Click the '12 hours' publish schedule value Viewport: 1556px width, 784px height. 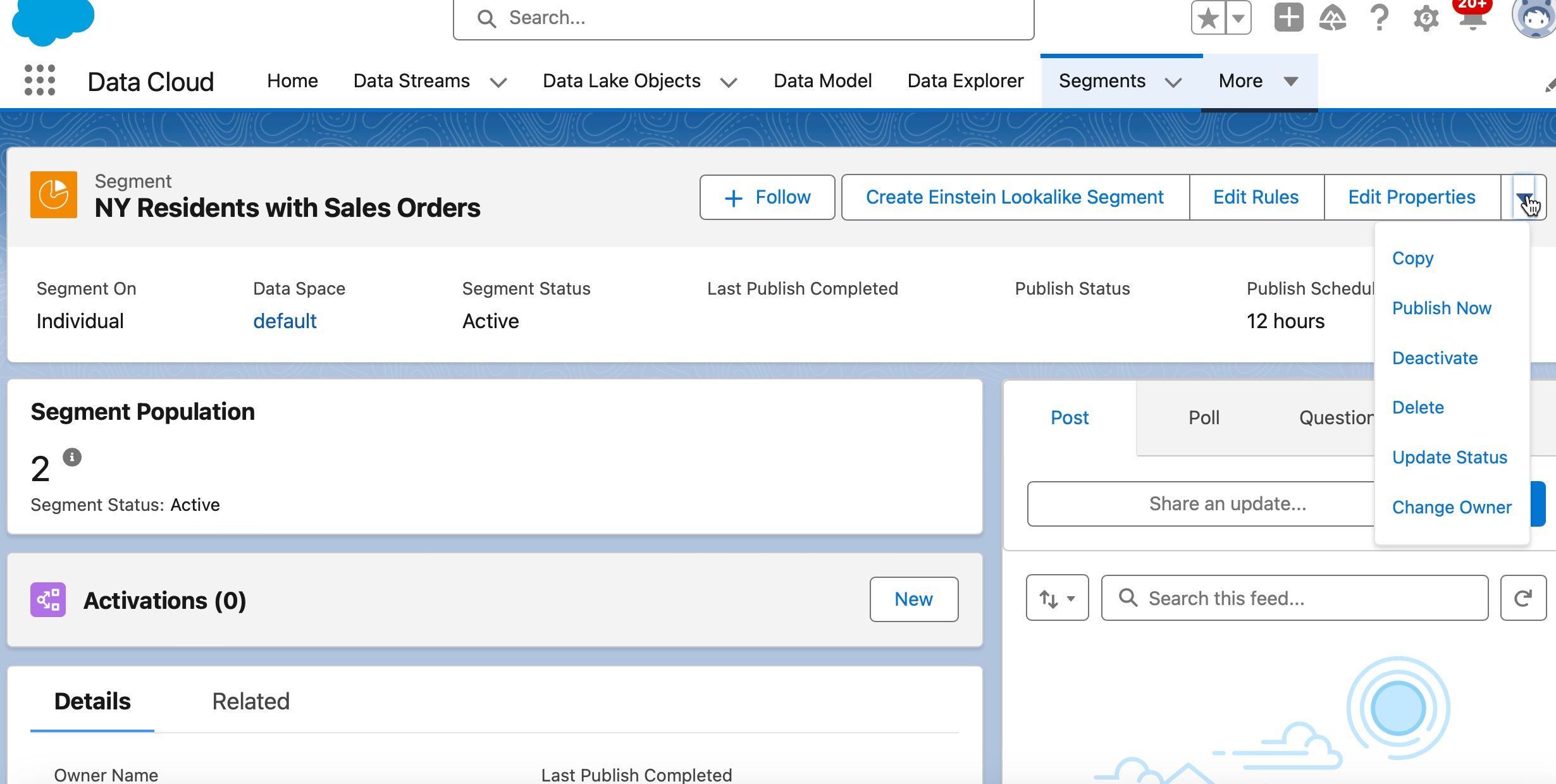pos(1285,321)
